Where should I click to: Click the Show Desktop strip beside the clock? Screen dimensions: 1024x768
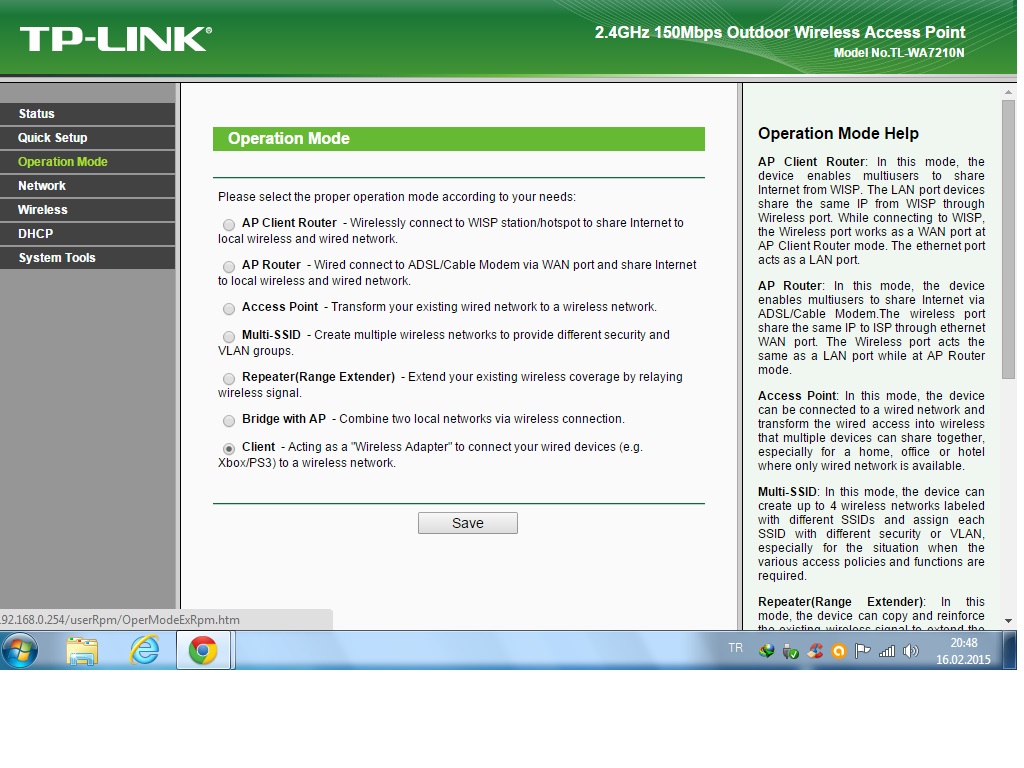coord(1012,650)
